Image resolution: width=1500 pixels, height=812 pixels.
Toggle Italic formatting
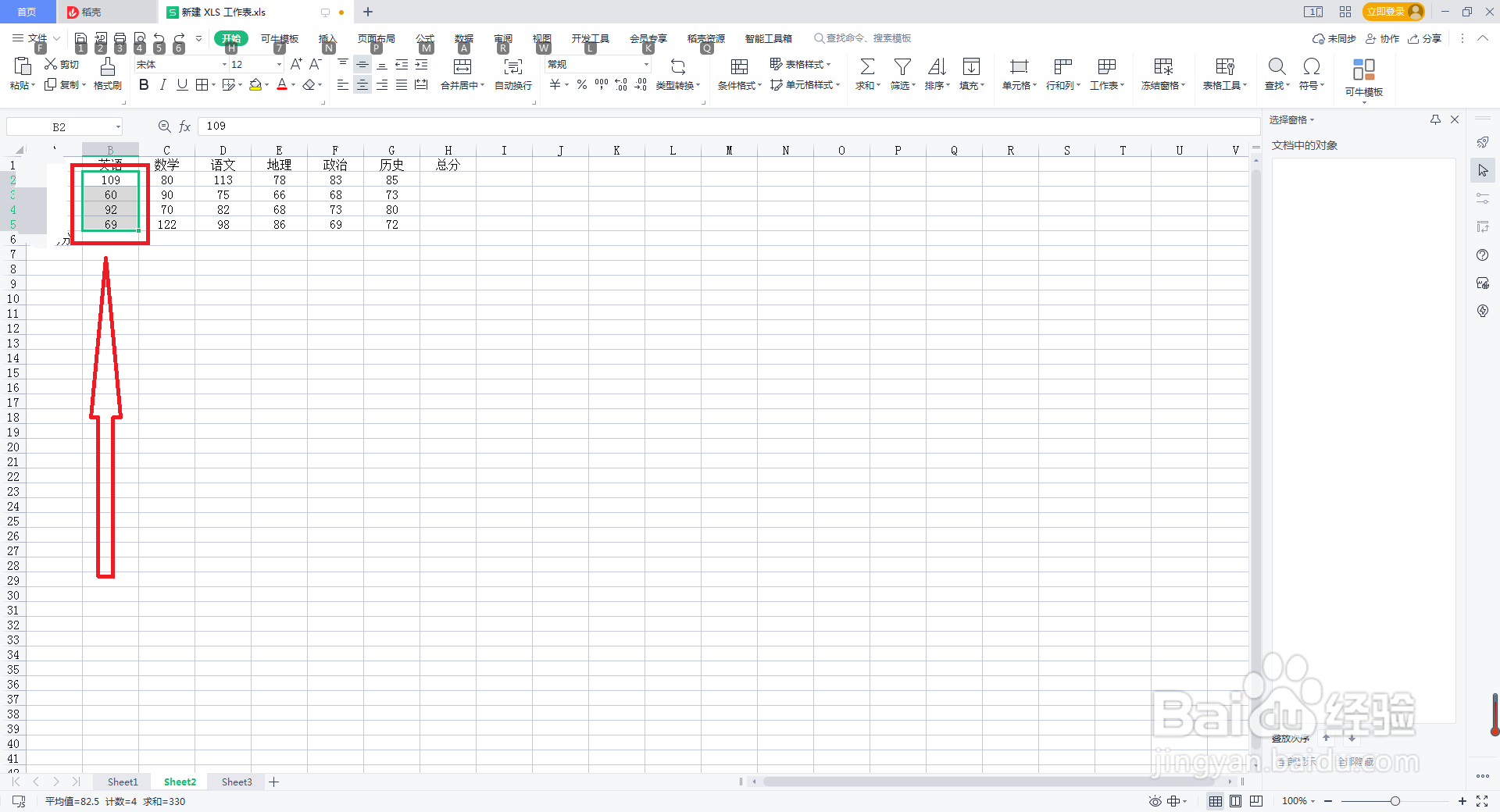coord(162,85)
